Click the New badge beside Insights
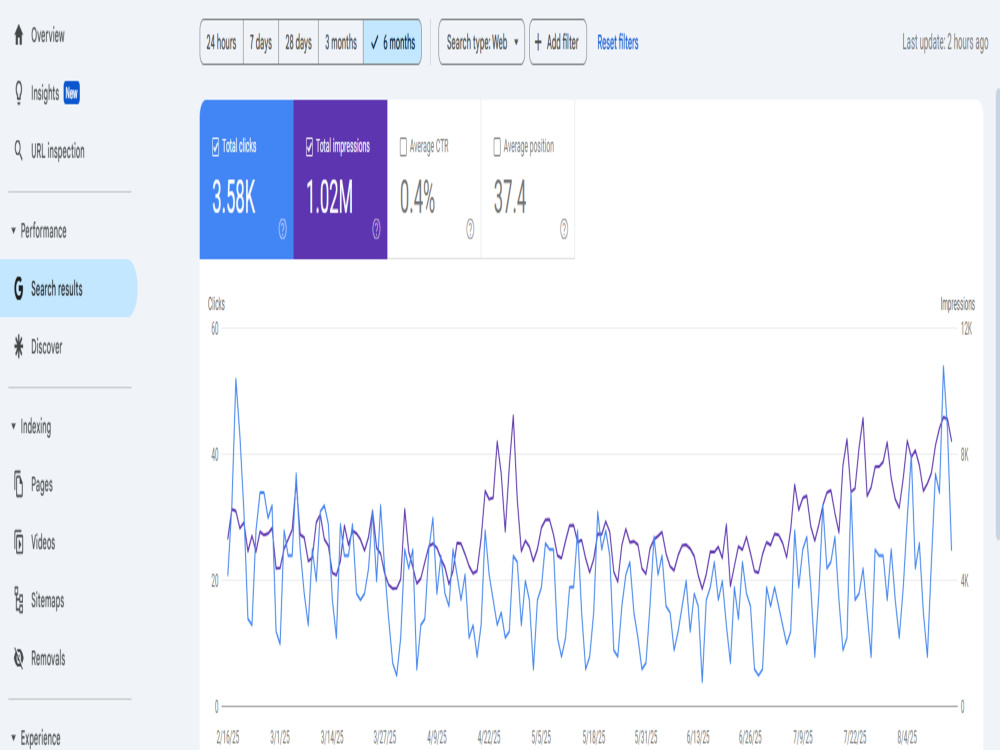1000x750 pixels. [71, 93]
